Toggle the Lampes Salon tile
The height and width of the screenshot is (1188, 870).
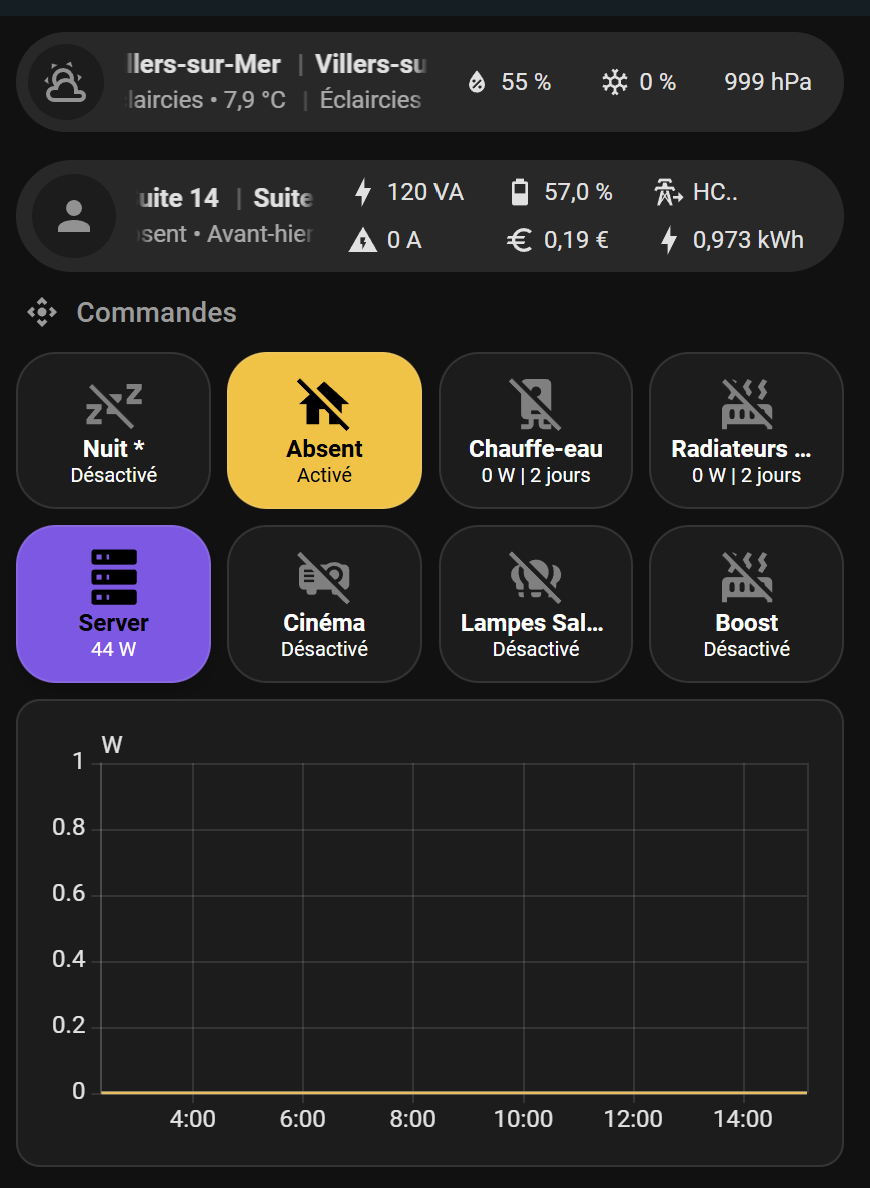click(536, 604)
